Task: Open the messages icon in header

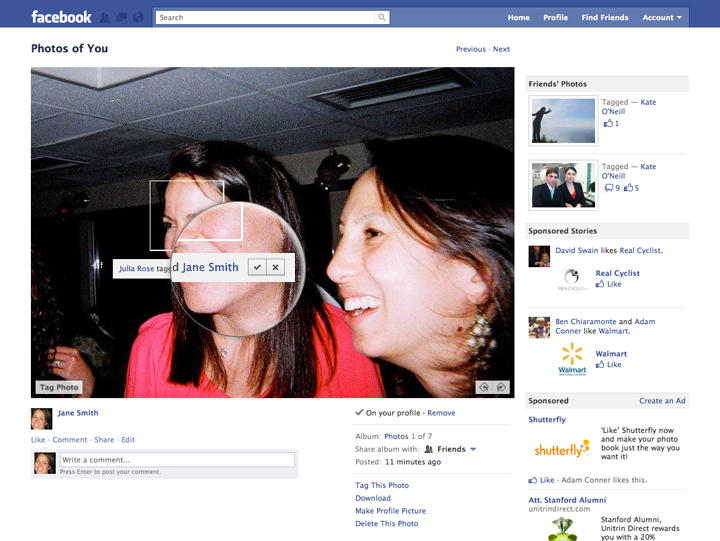Action: coord(121,17)
